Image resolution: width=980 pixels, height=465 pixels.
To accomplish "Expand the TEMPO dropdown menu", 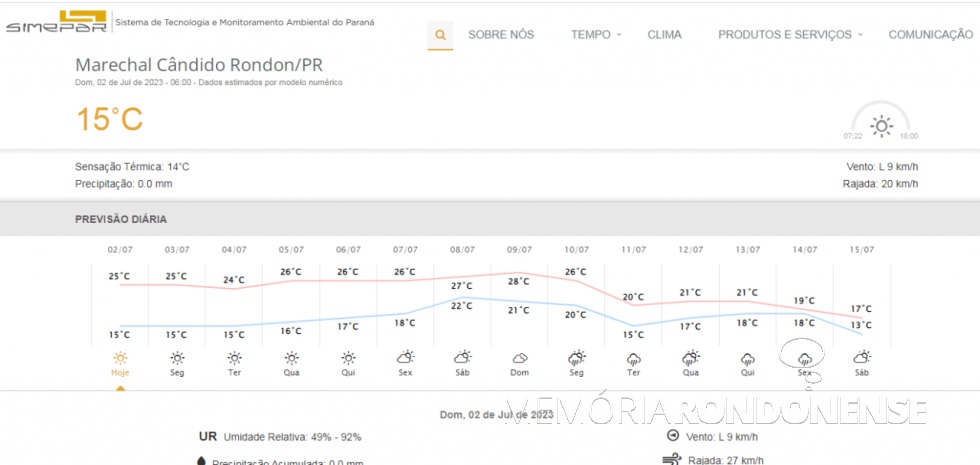I will coord(596,35).
